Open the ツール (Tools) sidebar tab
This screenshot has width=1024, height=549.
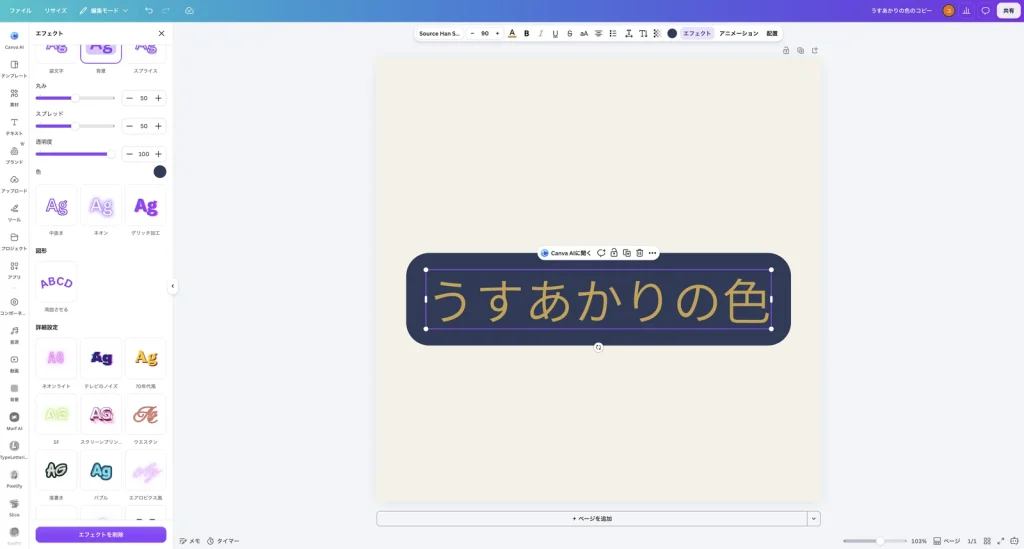tap(14, 212)
